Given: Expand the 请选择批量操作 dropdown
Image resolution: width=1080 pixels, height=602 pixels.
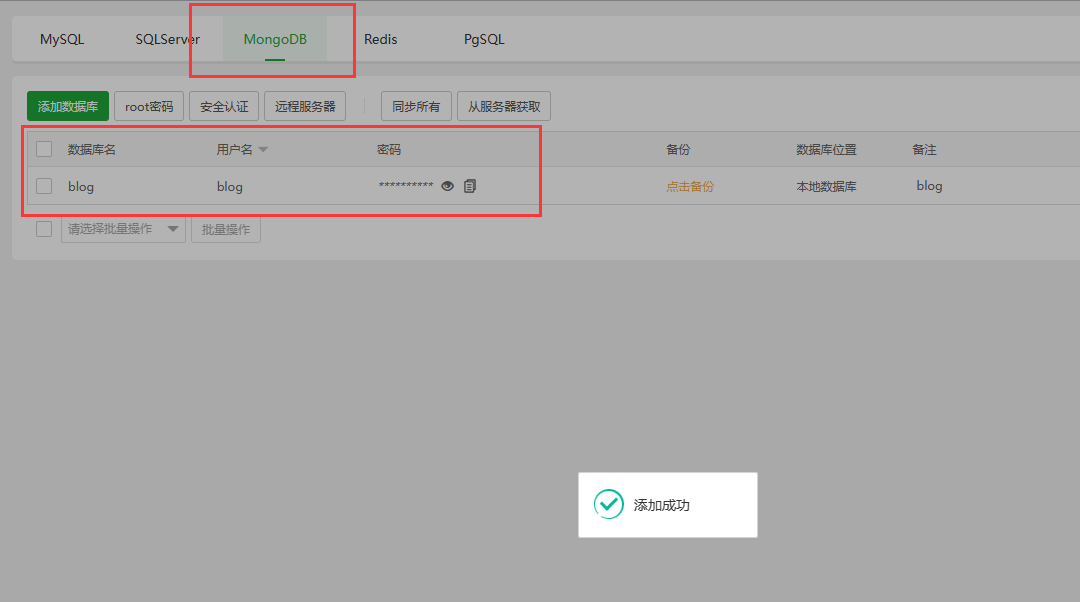Looking at the screenshot, I should point(123,229).
